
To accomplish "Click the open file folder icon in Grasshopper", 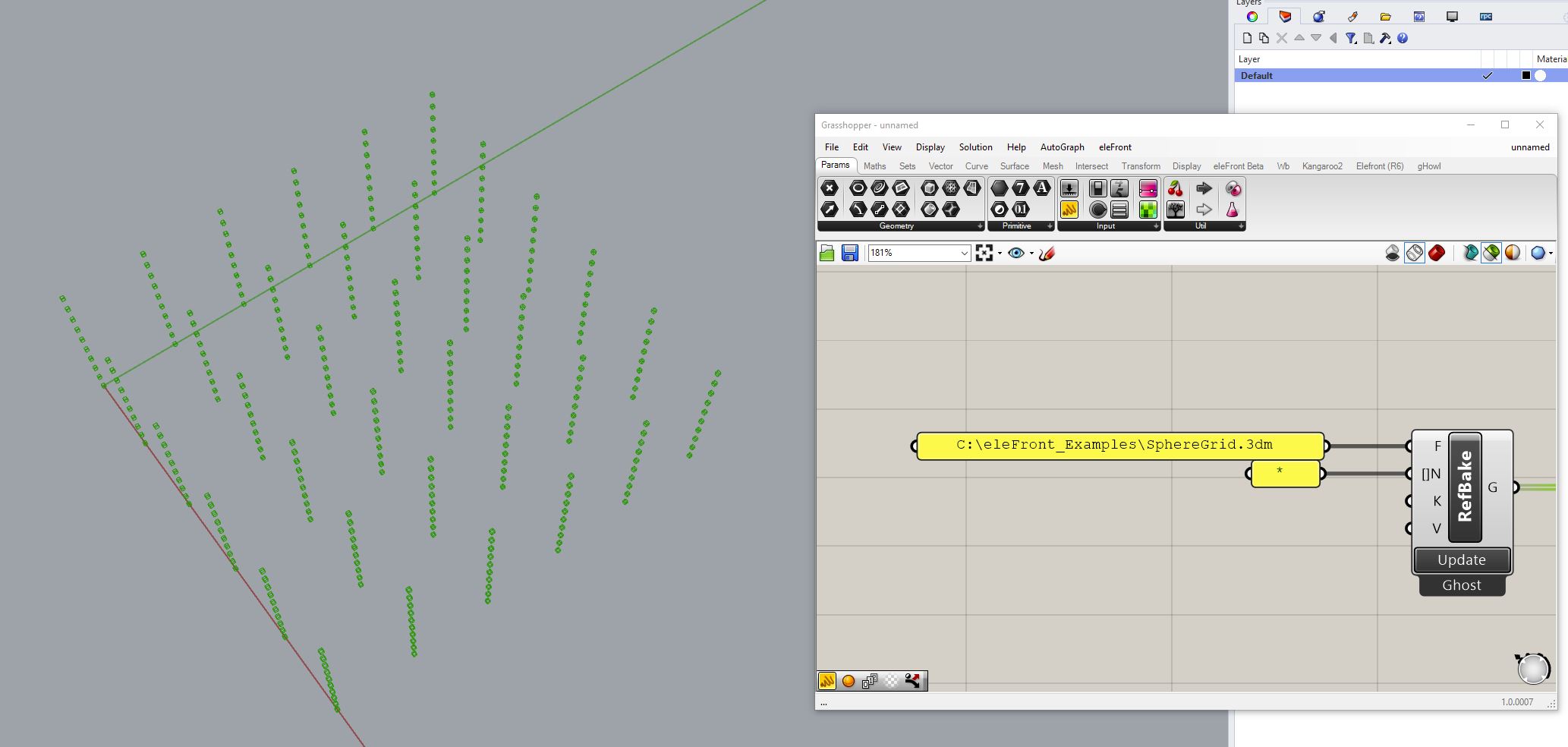I will (827, 254).
